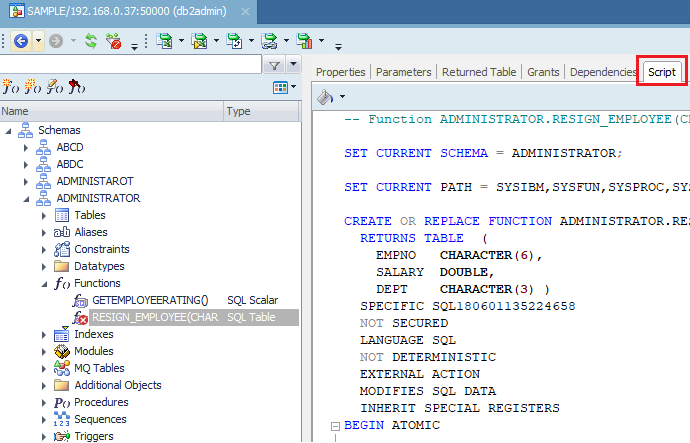Click the object filter search field
690x443 pixels.
pyautogui.click(x=130, y=65)
